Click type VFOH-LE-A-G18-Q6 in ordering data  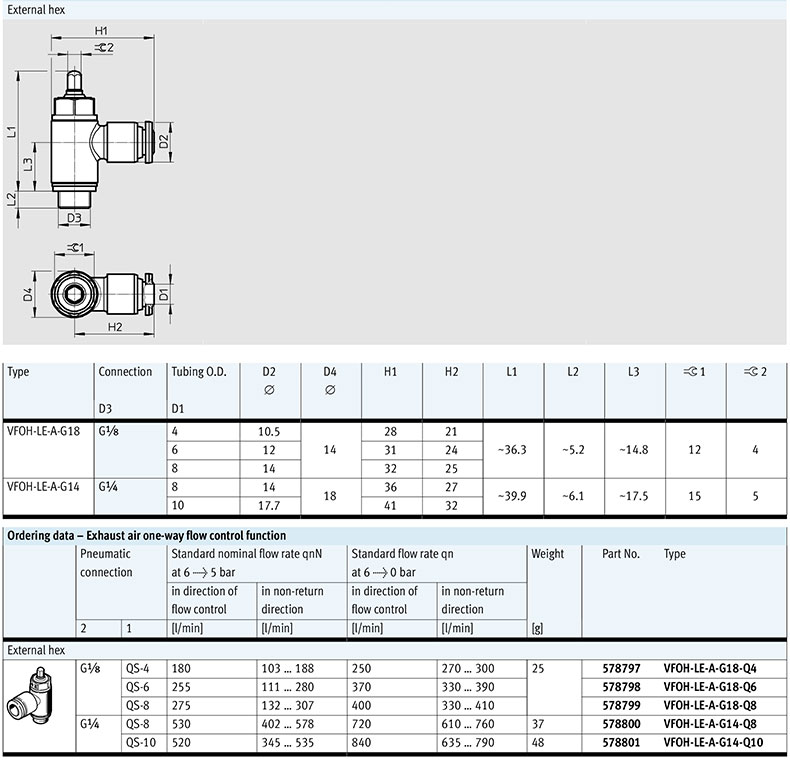710,687
